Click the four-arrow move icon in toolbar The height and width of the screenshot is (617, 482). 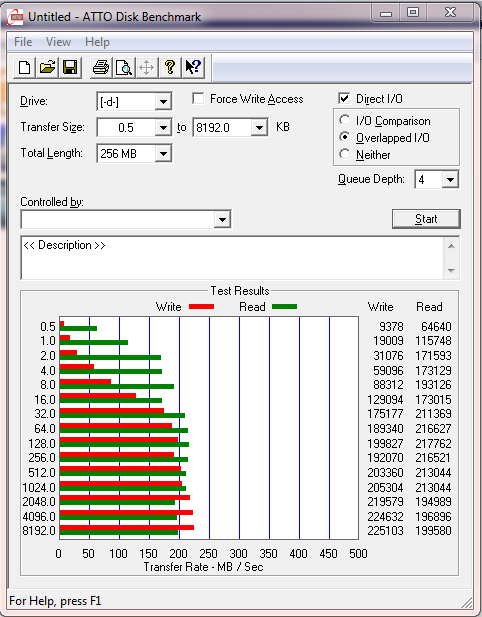146,67
